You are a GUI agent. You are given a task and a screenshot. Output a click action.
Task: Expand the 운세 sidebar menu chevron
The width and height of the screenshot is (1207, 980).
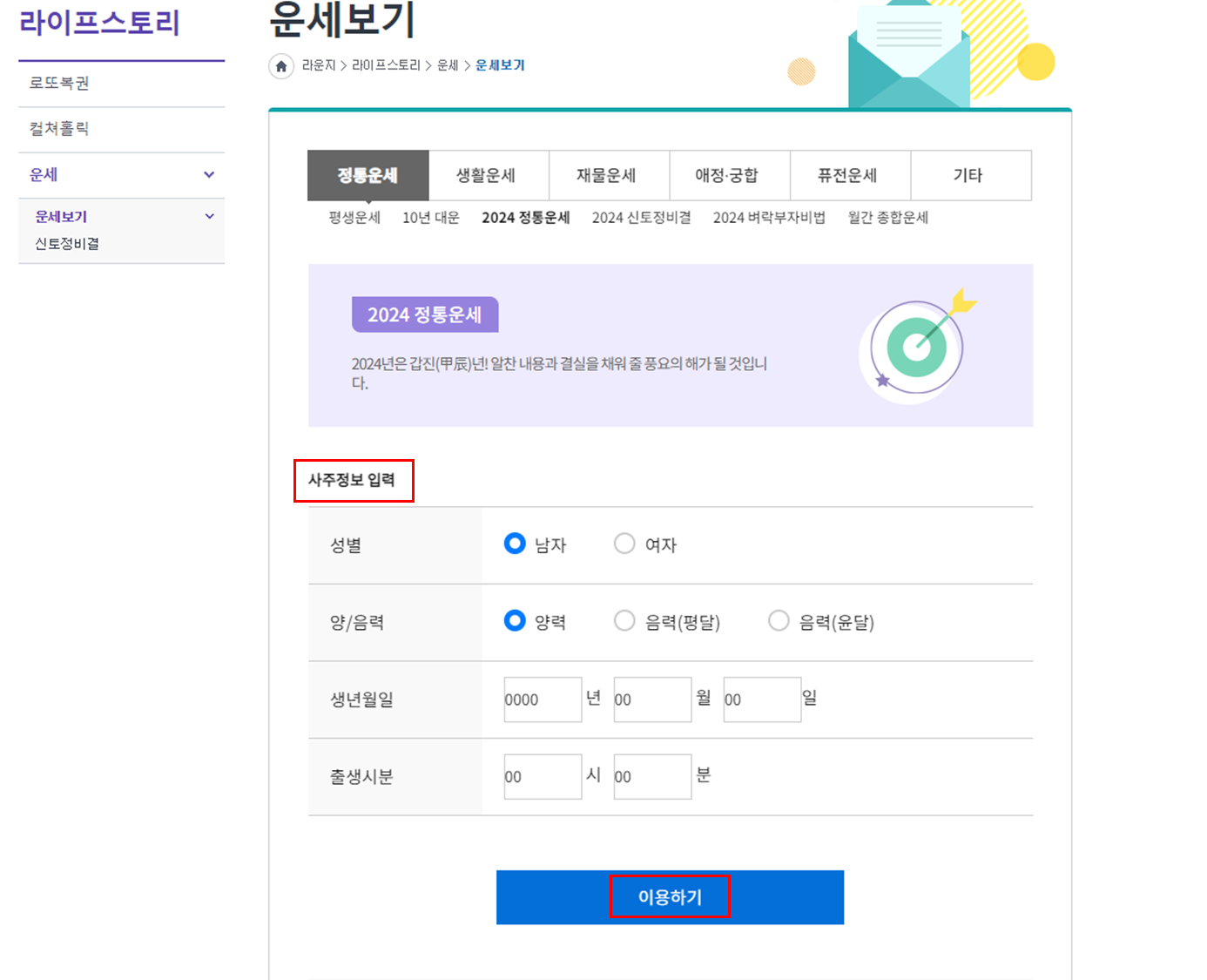pyautogui.click(x=208, y=174)
